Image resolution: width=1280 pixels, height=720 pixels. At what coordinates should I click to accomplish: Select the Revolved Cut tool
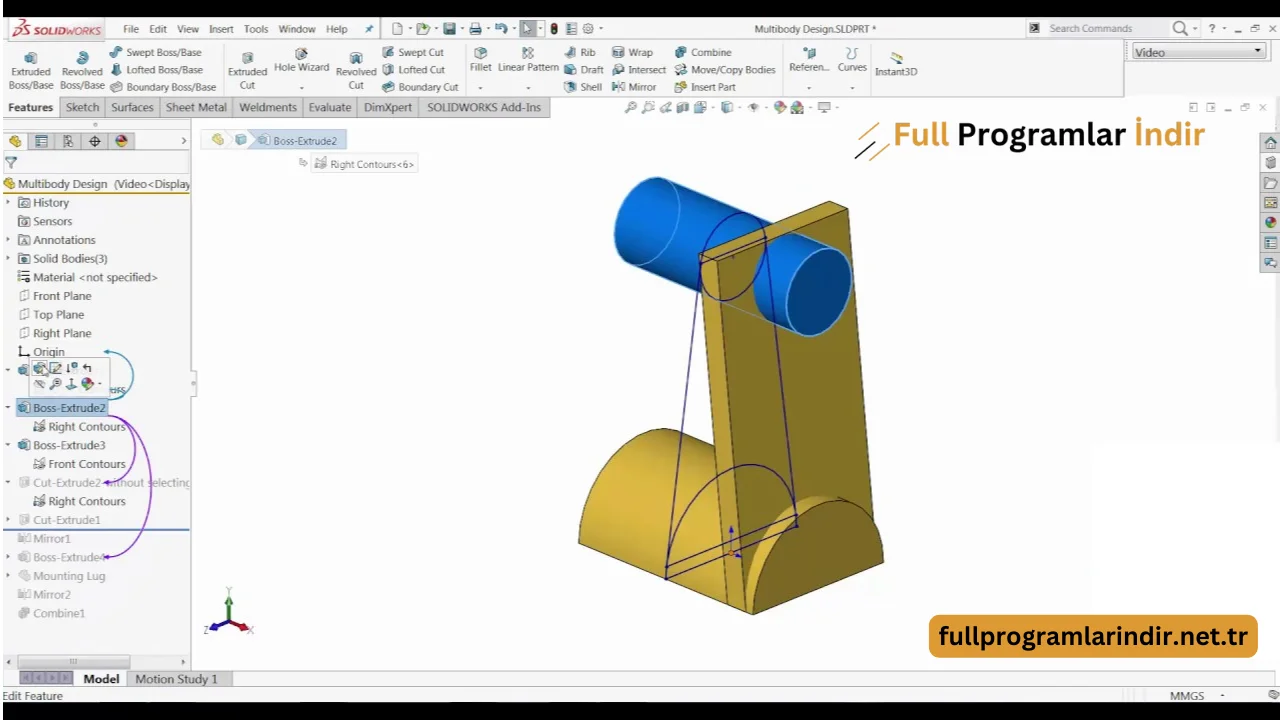356,70
